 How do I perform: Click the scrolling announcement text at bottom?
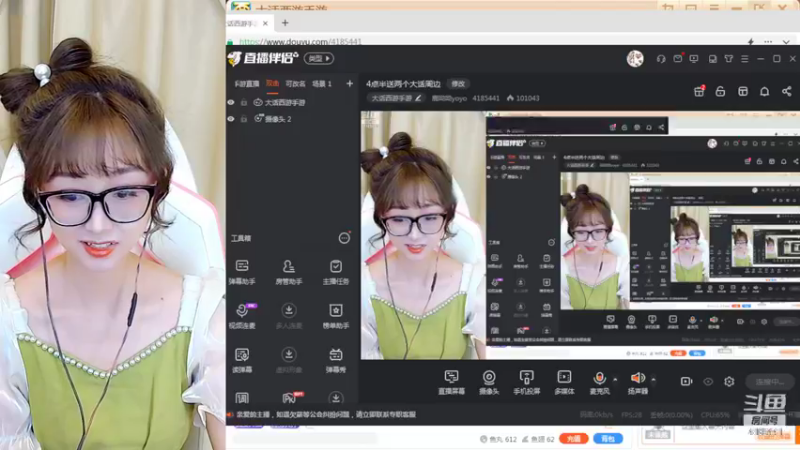pyautogui.click(x=326, y=415)
